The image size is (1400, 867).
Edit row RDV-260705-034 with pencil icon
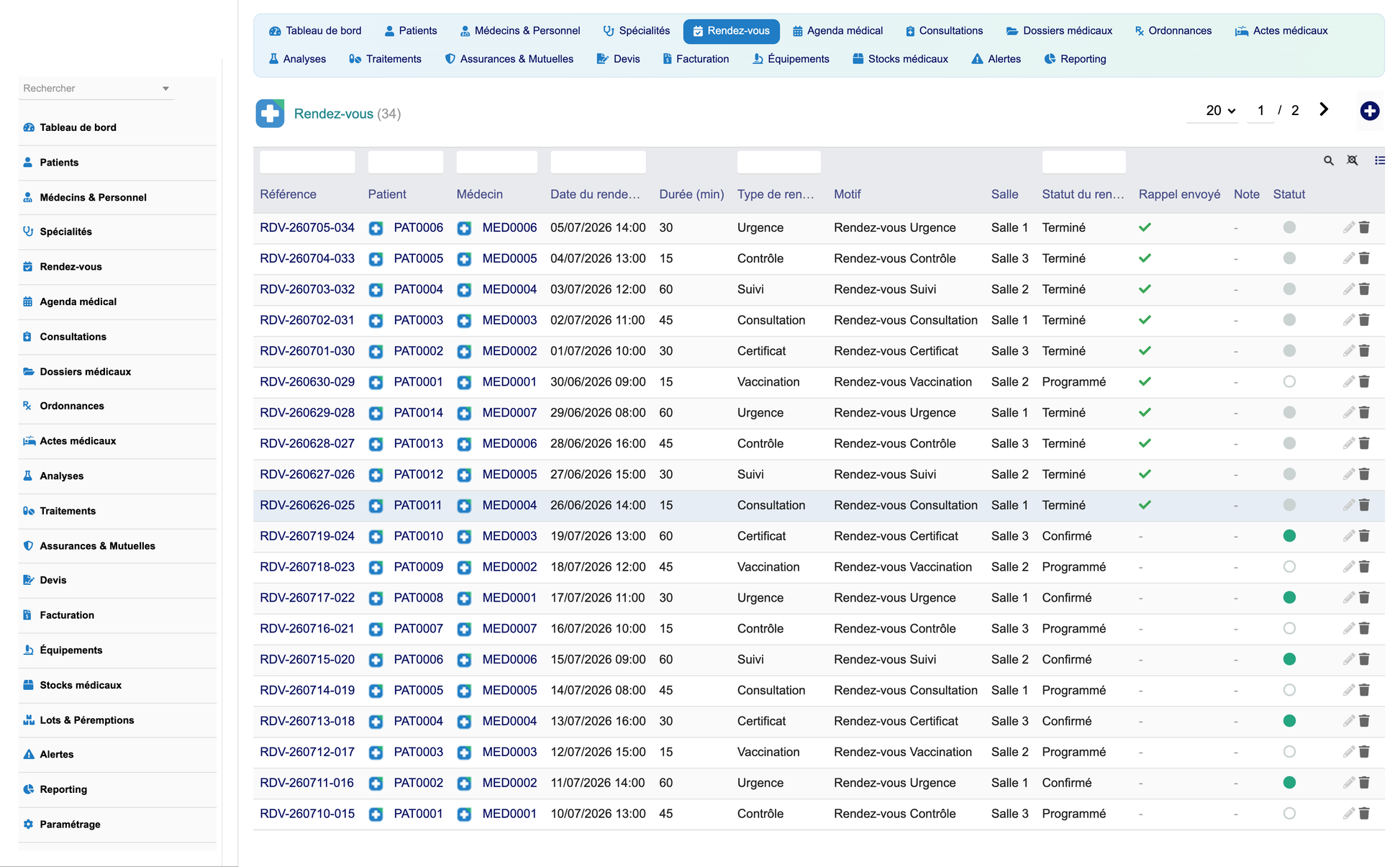coord(1348,227)
